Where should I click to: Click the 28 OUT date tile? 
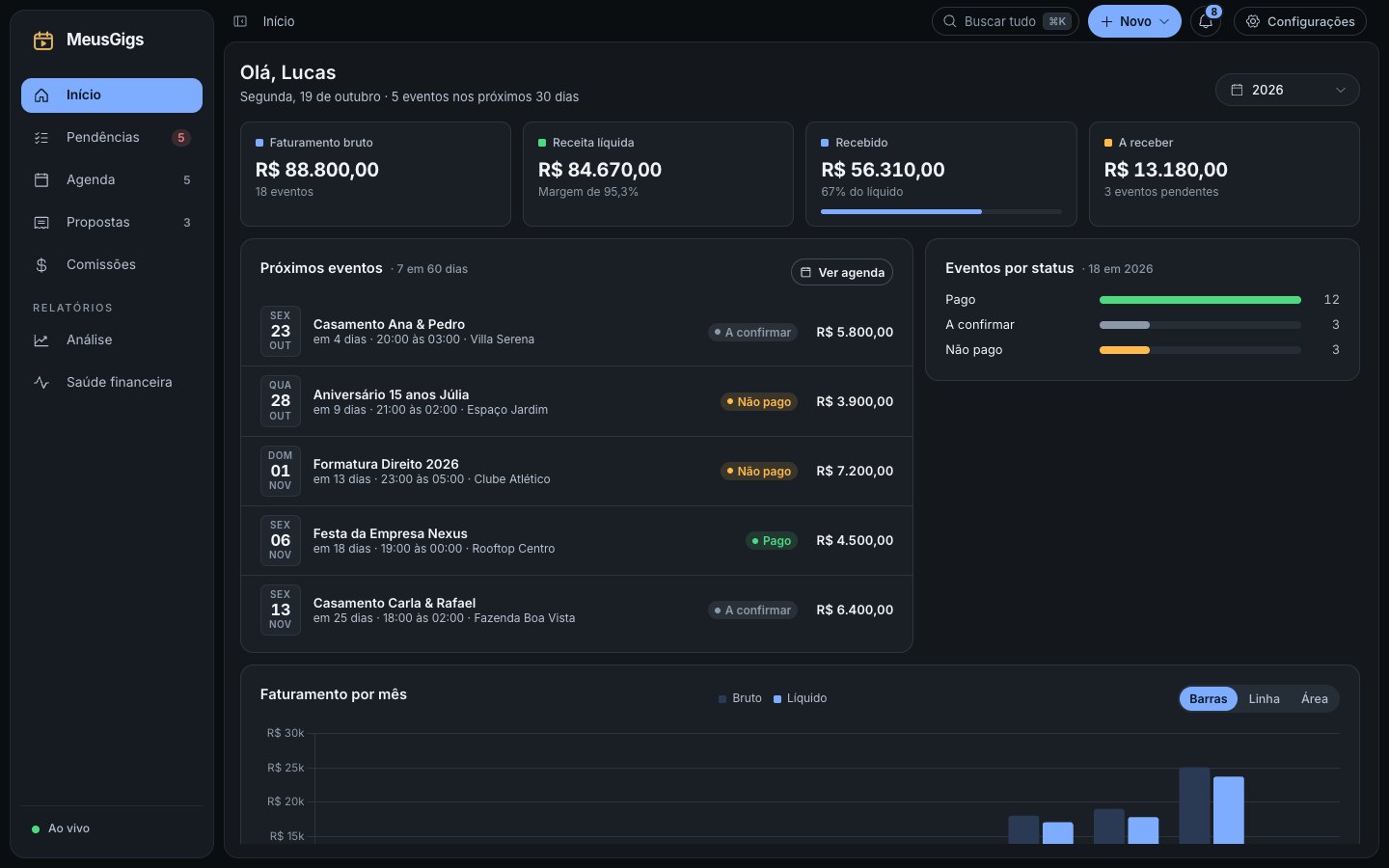point(281,401)
